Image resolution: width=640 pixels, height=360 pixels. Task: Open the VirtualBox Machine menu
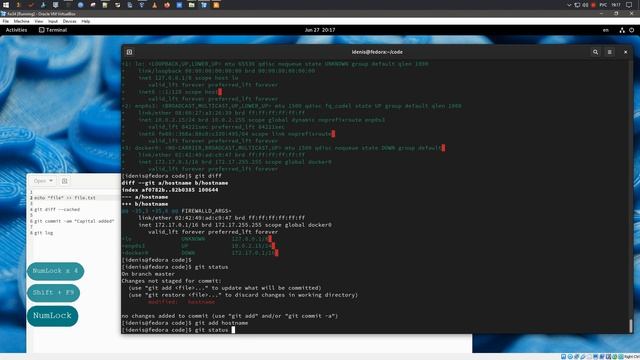tap(21, 21)
